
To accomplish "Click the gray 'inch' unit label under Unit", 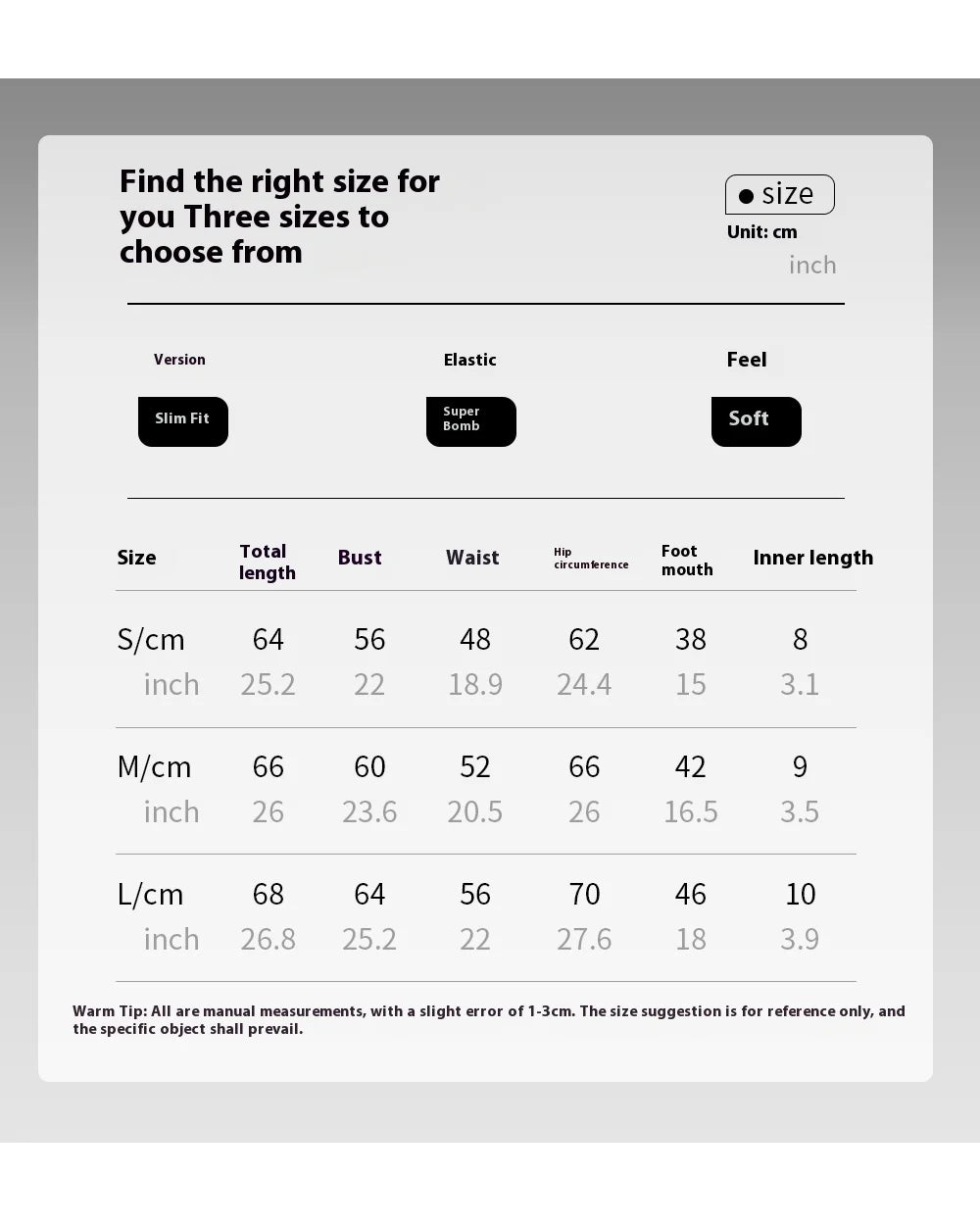I will pyautogui.click(x=812, y=265).
